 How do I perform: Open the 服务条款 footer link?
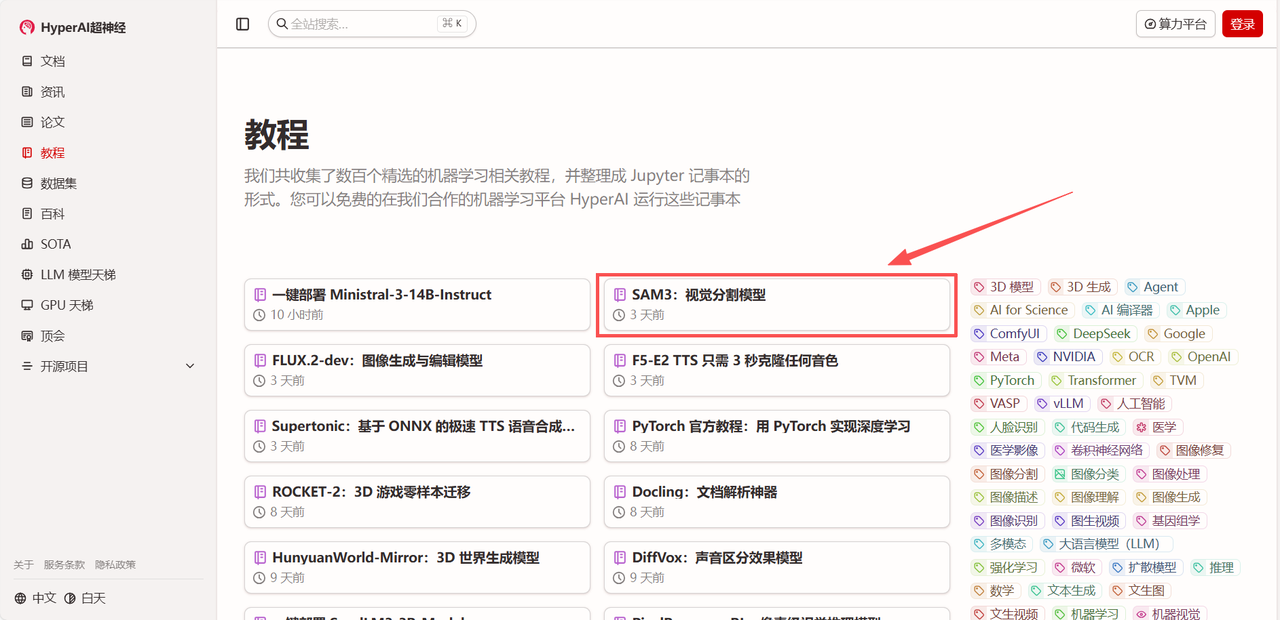[64, 565]
